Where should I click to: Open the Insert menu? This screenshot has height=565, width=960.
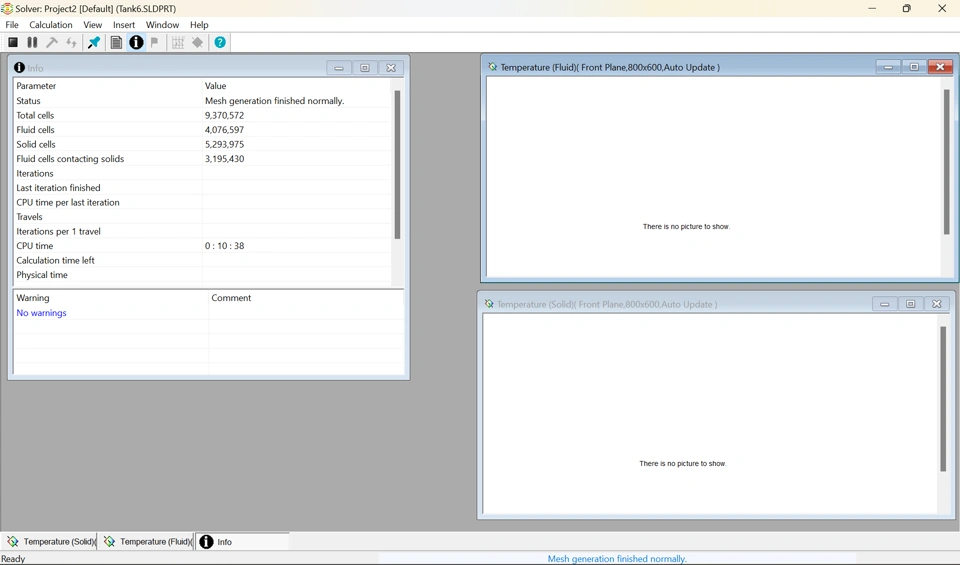[124, 24]
